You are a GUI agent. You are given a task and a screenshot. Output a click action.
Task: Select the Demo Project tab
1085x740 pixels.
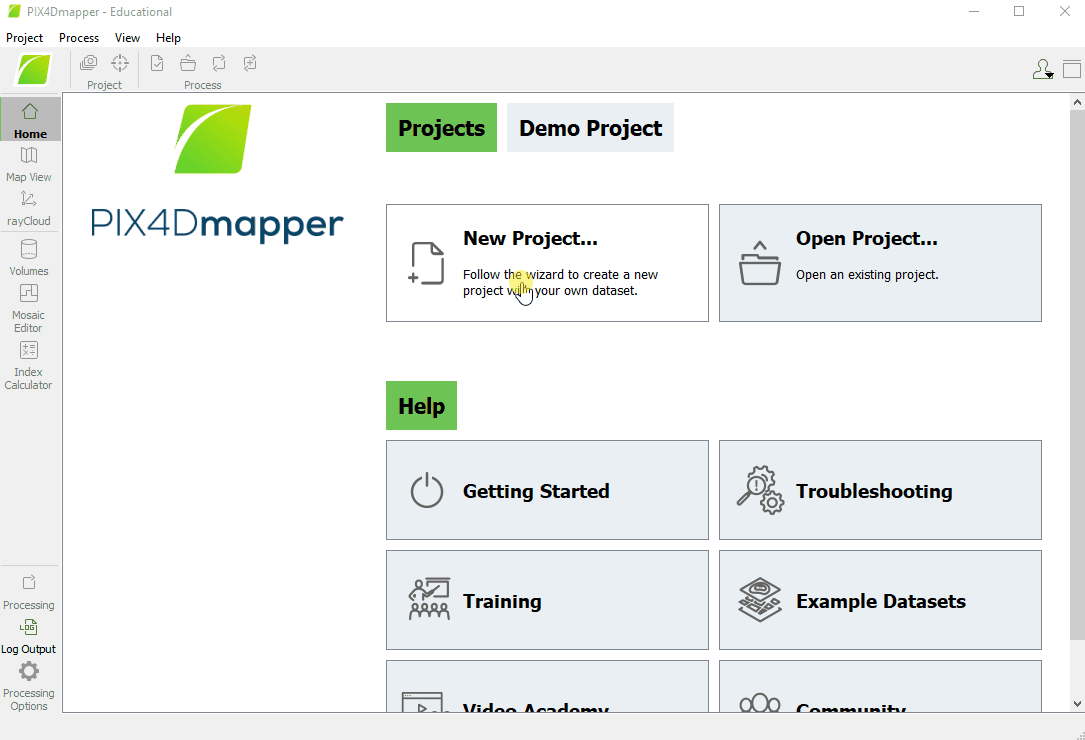(x=590, y=127)
